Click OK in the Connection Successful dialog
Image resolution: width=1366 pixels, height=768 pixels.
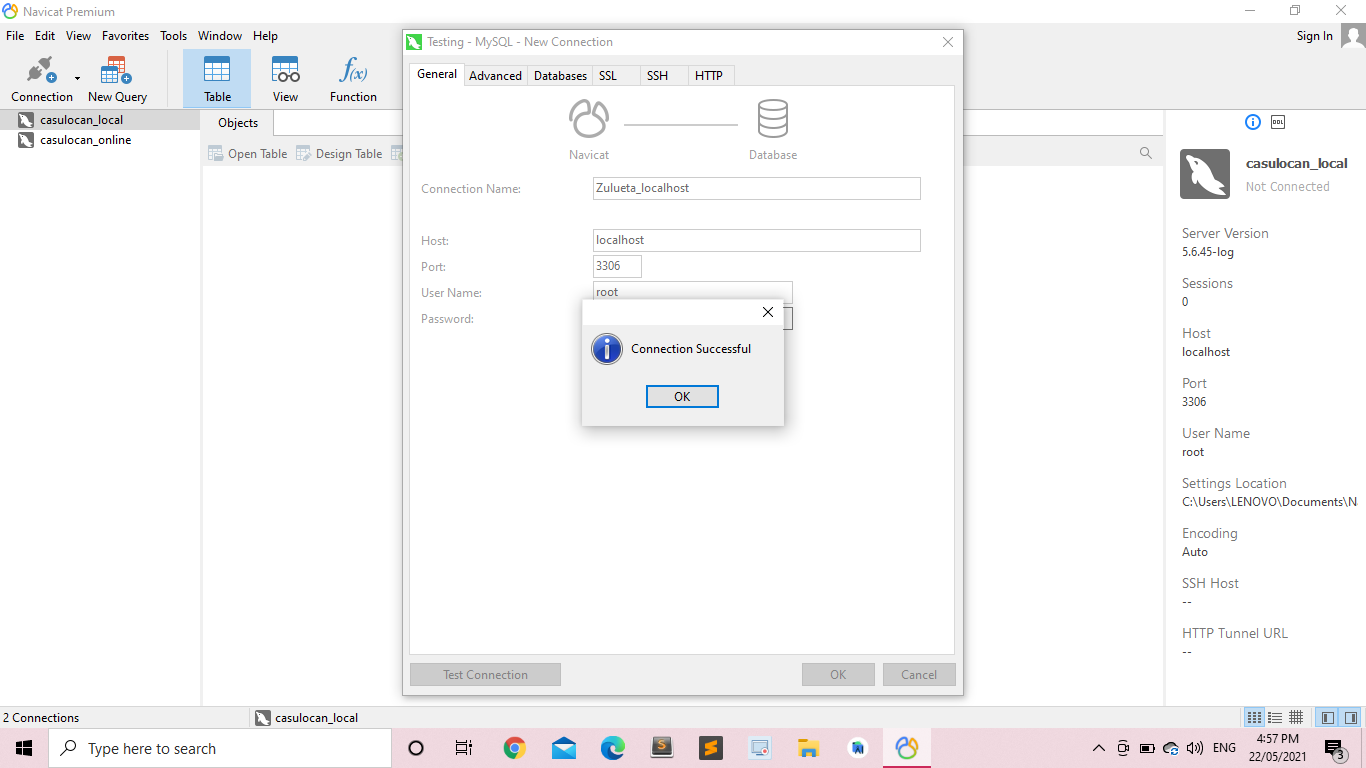pyautogui.click(x=682, y=397)
